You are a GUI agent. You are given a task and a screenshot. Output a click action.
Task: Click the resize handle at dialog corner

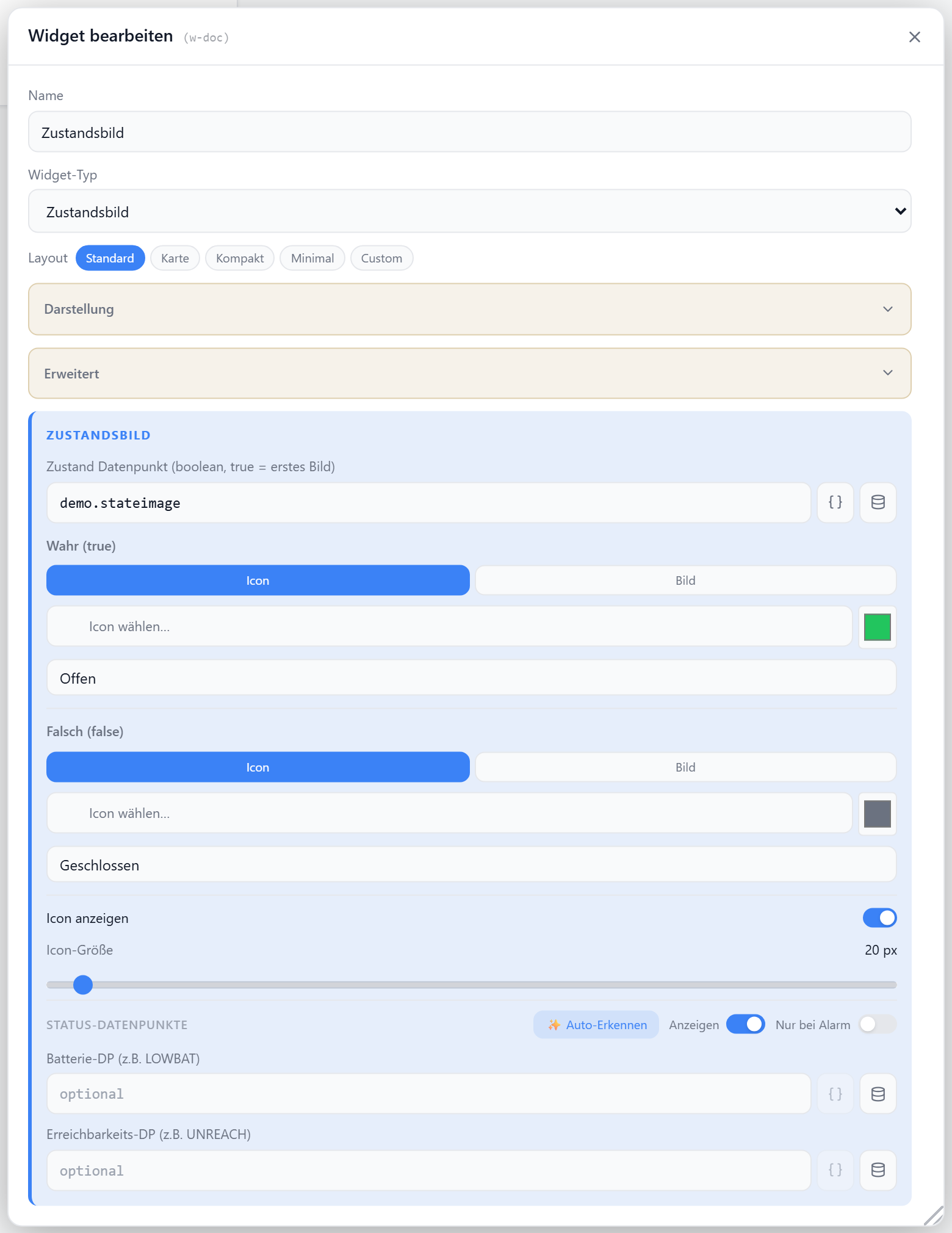(x=934, y=1215)
